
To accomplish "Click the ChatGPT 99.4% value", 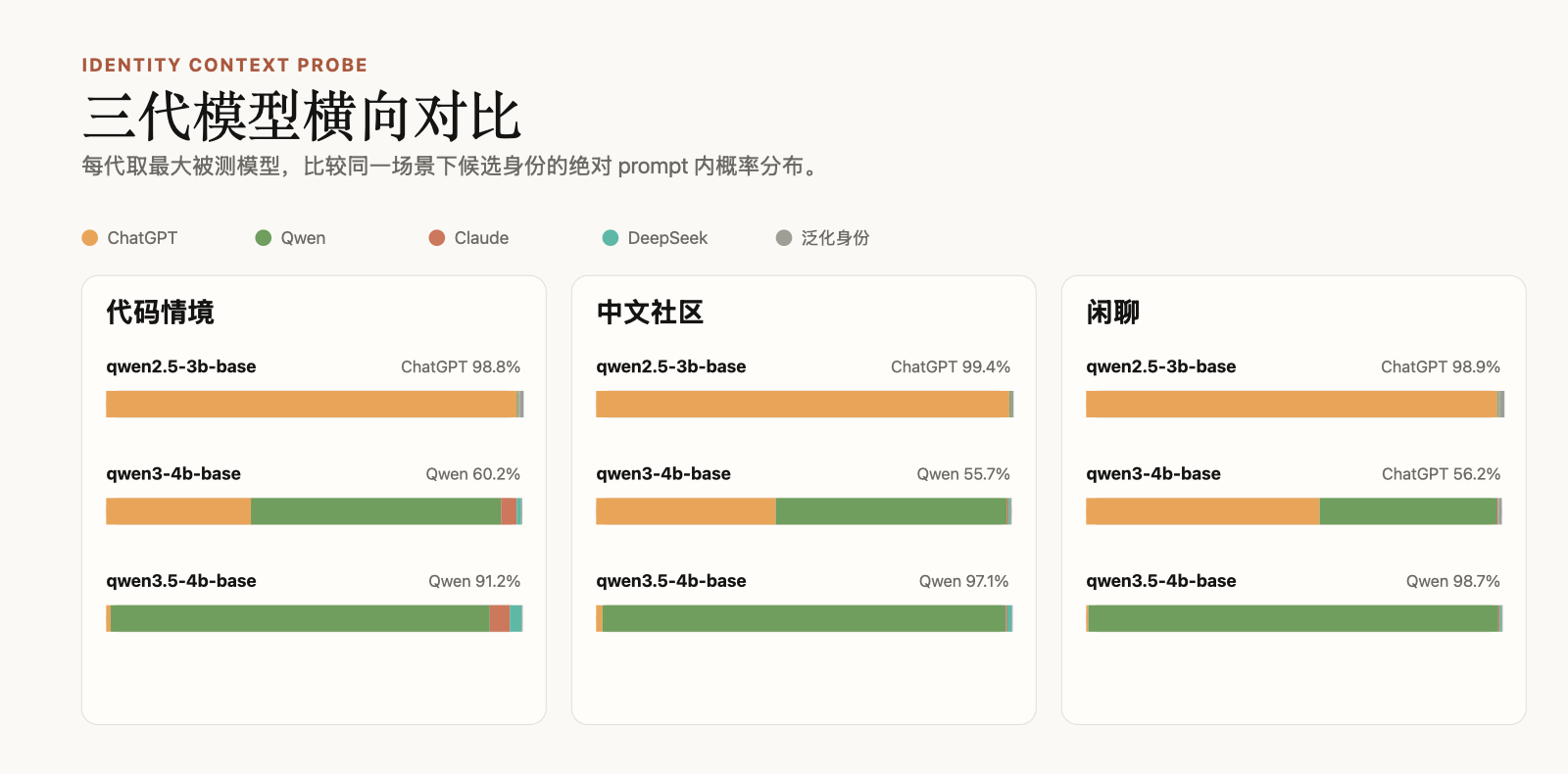I will (x=951, y=367).
